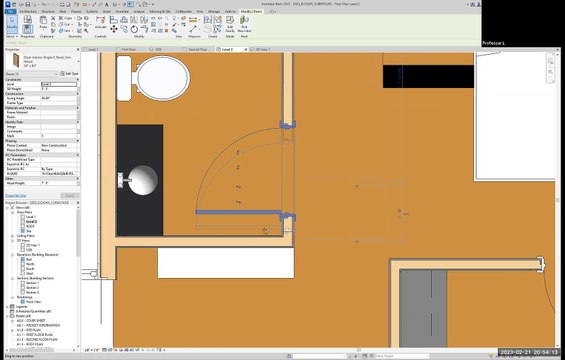Toggle Thin Lines in the quick access toolbar
Image resolution: width=565 pixels, height=360 pixels.
coord(130,4)
